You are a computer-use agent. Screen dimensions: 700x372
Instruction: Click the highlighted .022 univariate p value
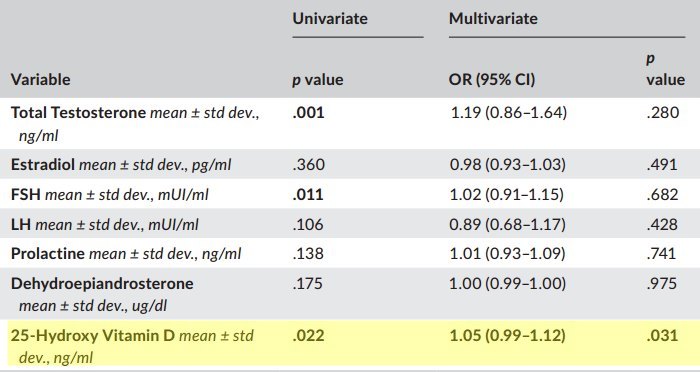pos(308,335)
